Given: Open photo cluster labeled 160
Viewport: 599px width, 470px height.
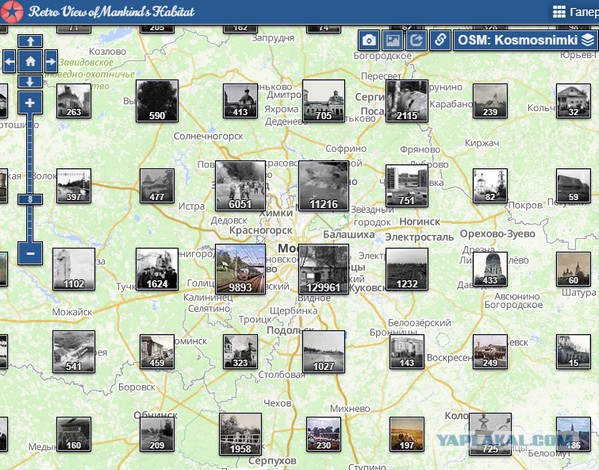Looking at the screenshot, I should click(x=74, y=434).
